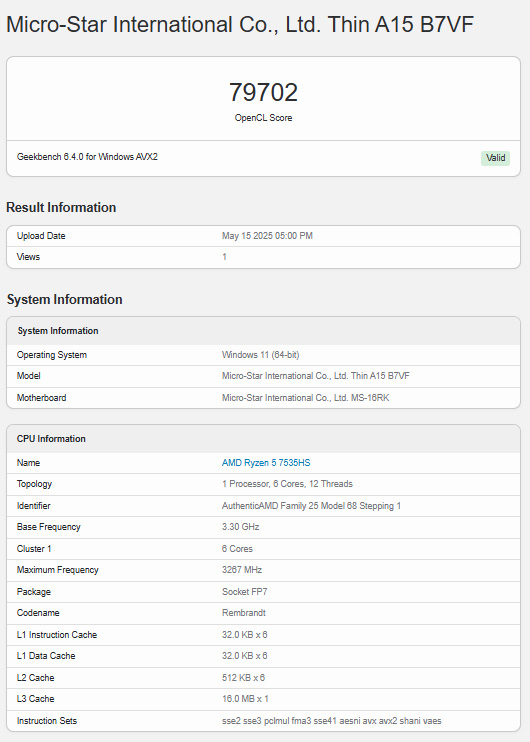Click the Geekbench 6.4.0 for Windows AVX2 text
This screenshot has height=742, width=530.
pos(87,157)
